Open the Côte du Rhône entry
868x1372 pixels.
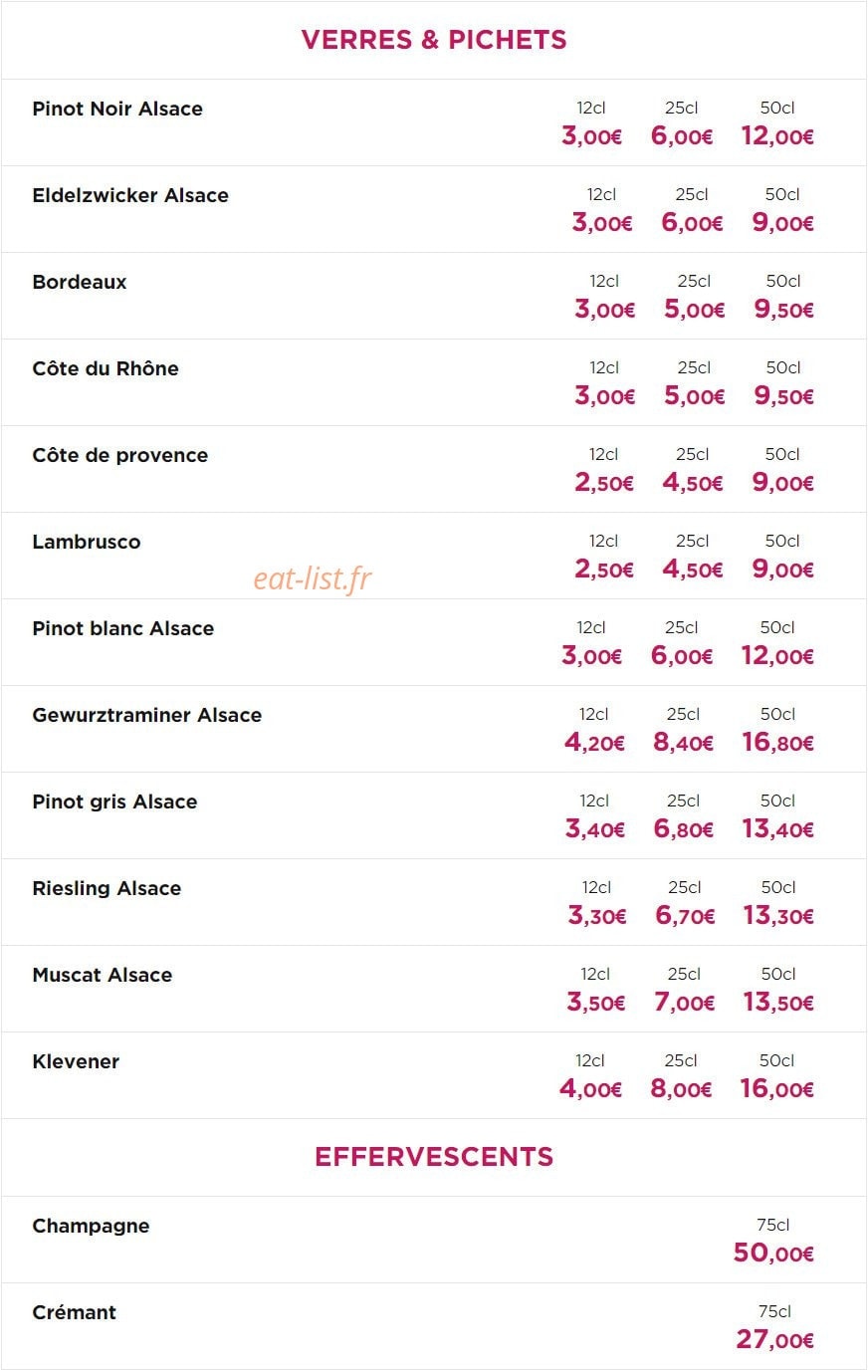click(106, 368)
